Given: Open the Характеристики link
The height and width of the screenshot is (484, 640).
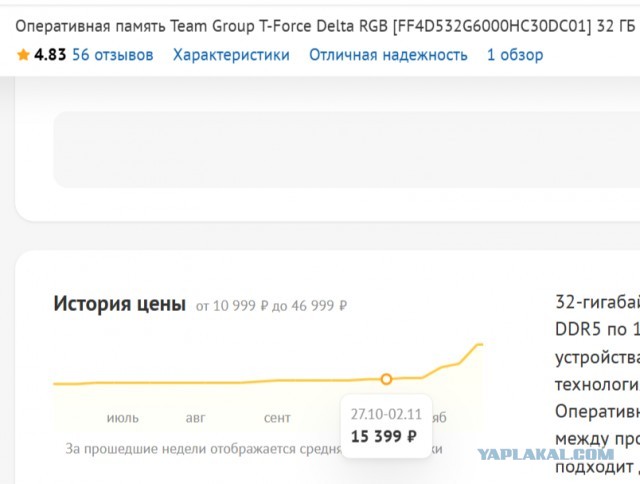Looking at the screenshot, I should (231, 55).
